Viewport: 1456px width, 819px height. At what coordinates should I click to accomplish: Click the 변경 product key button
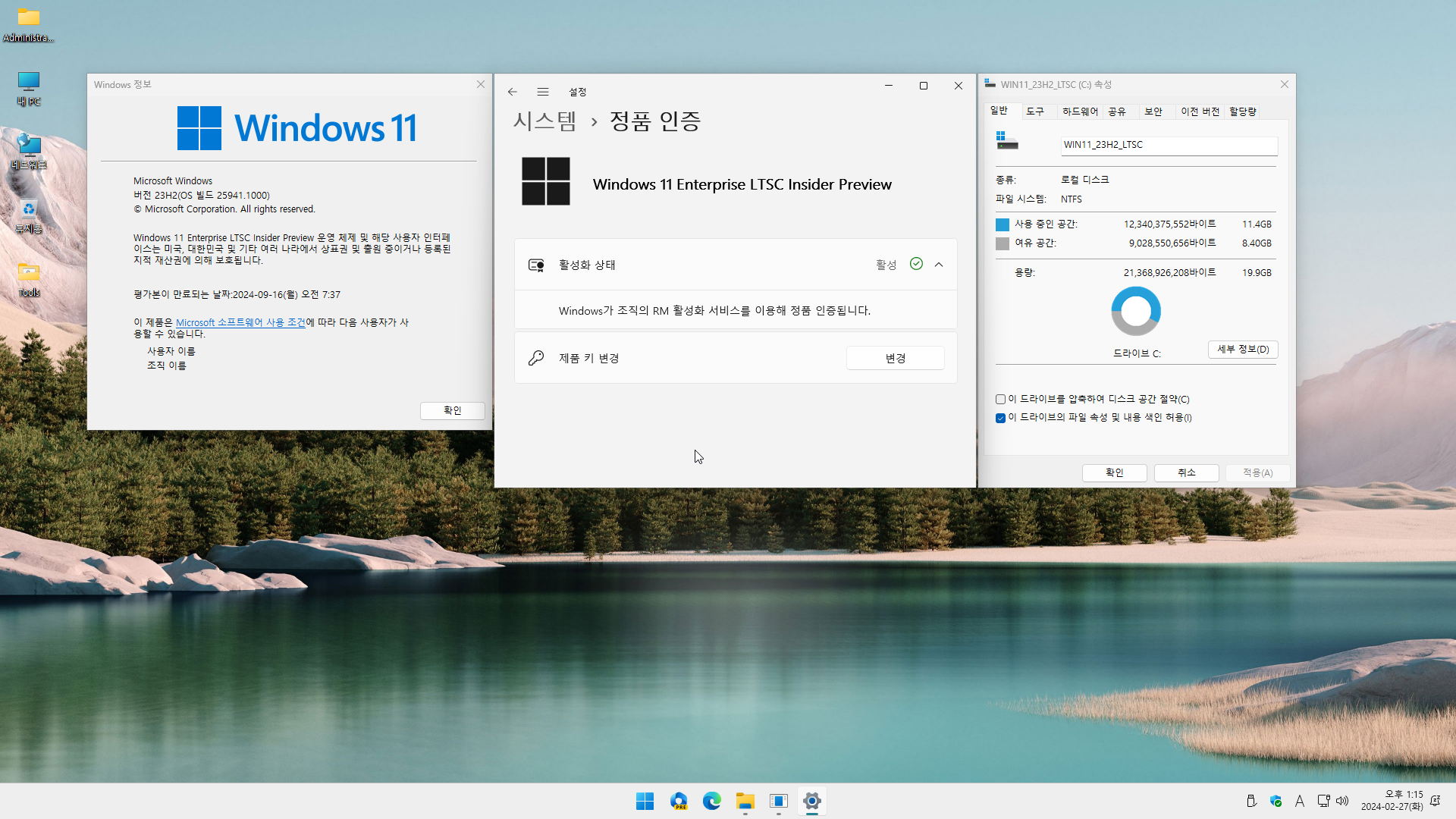895,358
